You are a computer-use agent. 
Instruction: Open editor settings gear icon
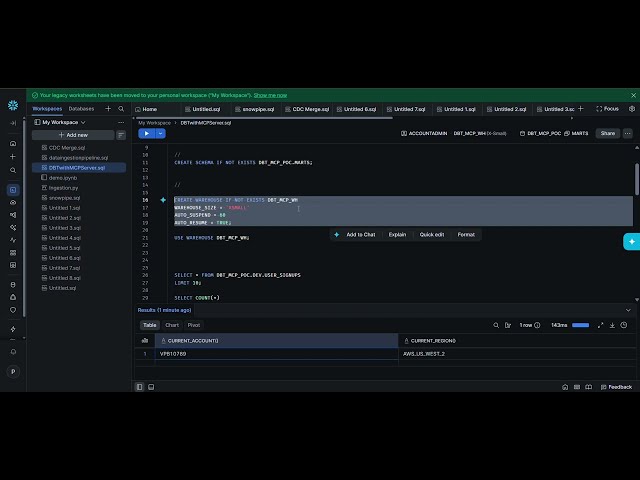pyautogui.click(x=632, y=109)
